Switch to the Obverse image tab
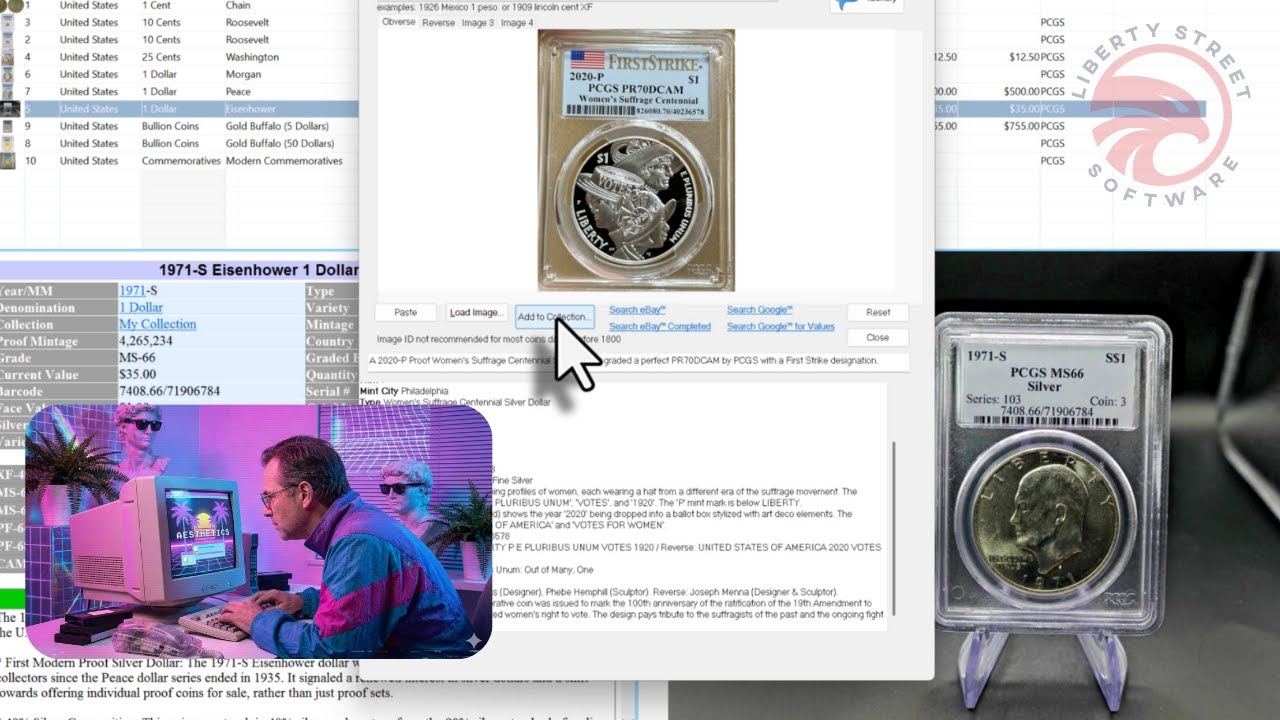Viewport: 1280px width, 720px height. tap(398, 22)
